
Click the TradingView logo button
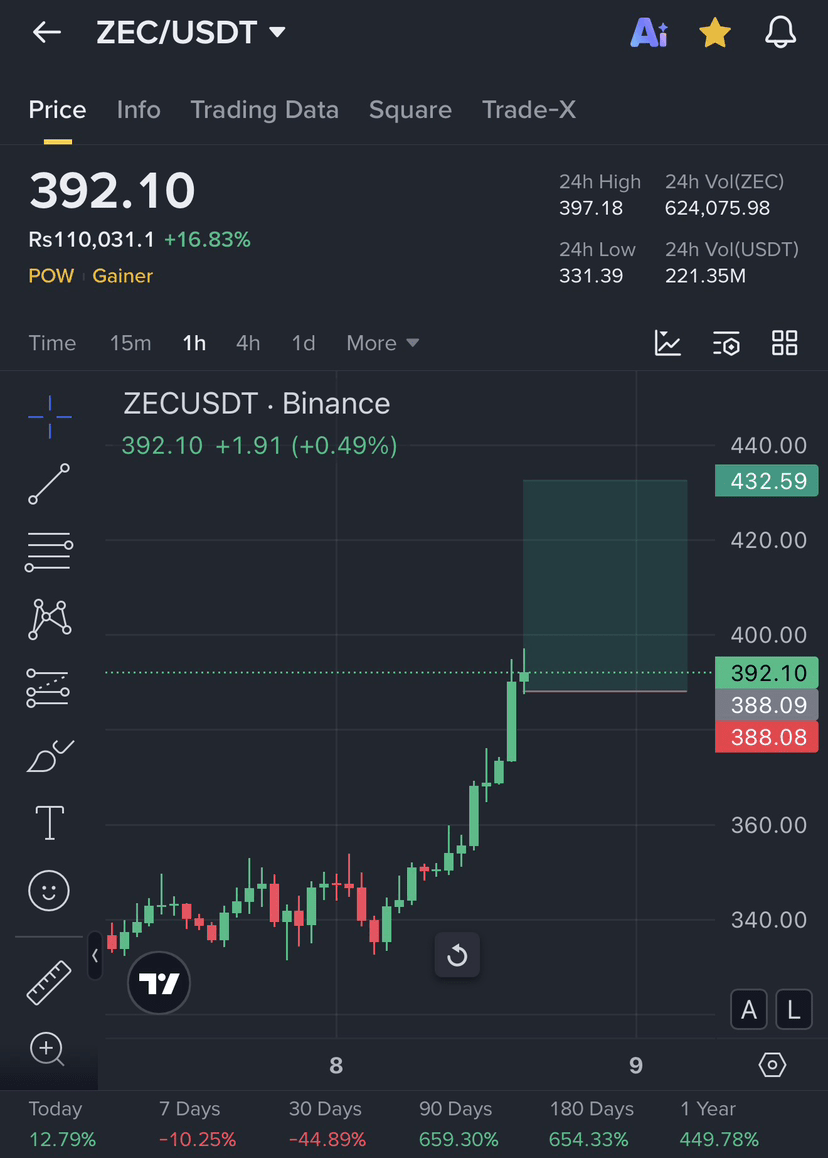pyautogui.click(x=159, y=983)
